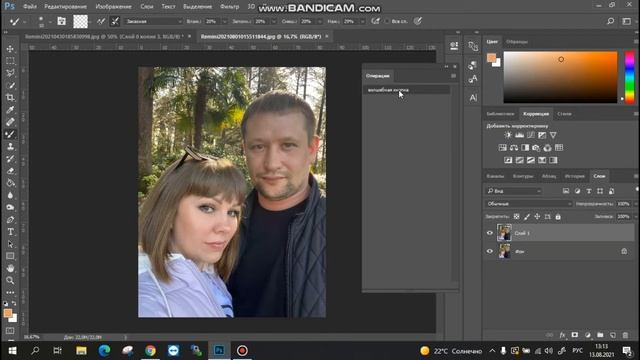Hide the Слой 1 layer
This screenshot has height=360, width=640.
tap(490, 233)
